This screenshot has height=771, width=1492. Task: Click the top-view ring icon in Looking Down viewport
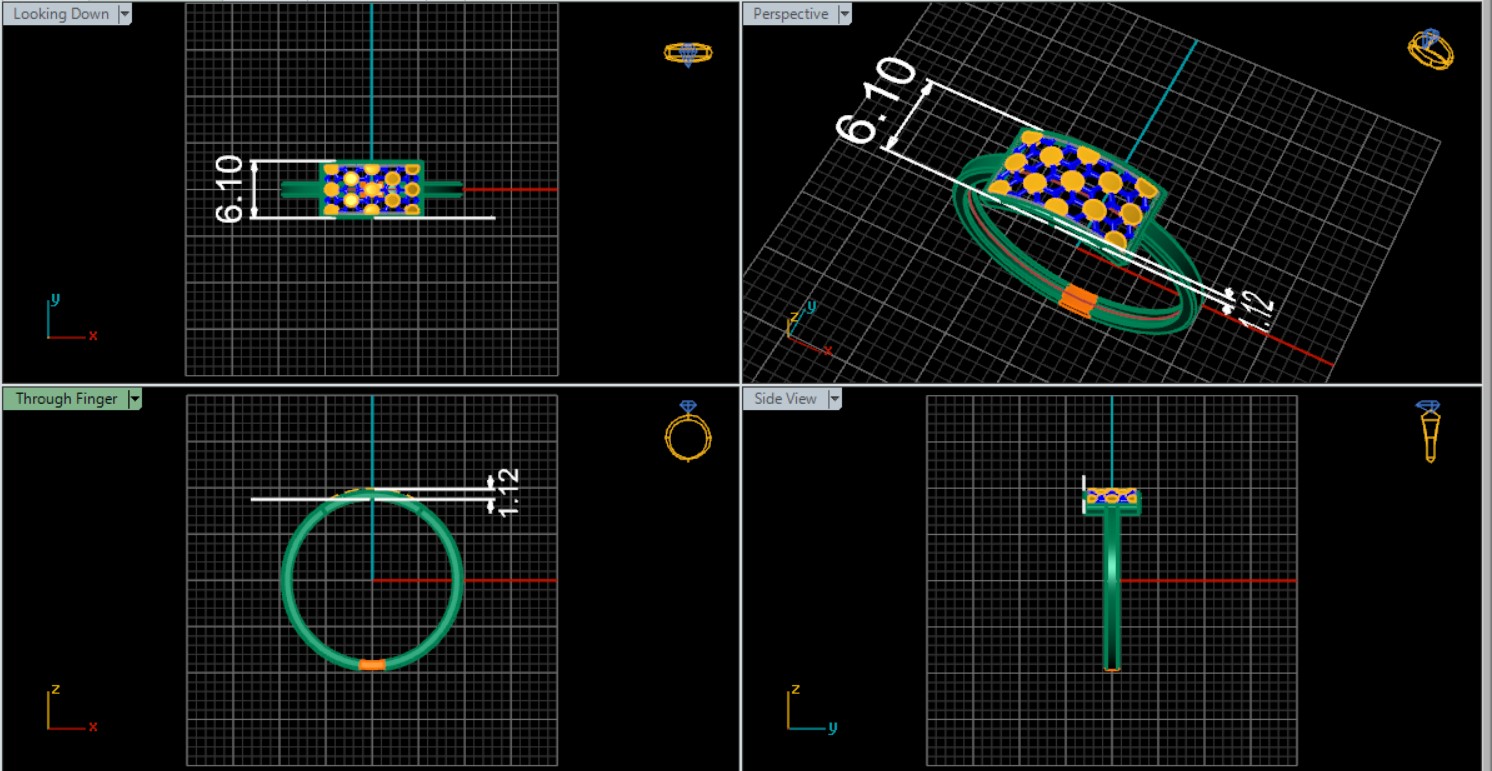[x=688, y=53]
